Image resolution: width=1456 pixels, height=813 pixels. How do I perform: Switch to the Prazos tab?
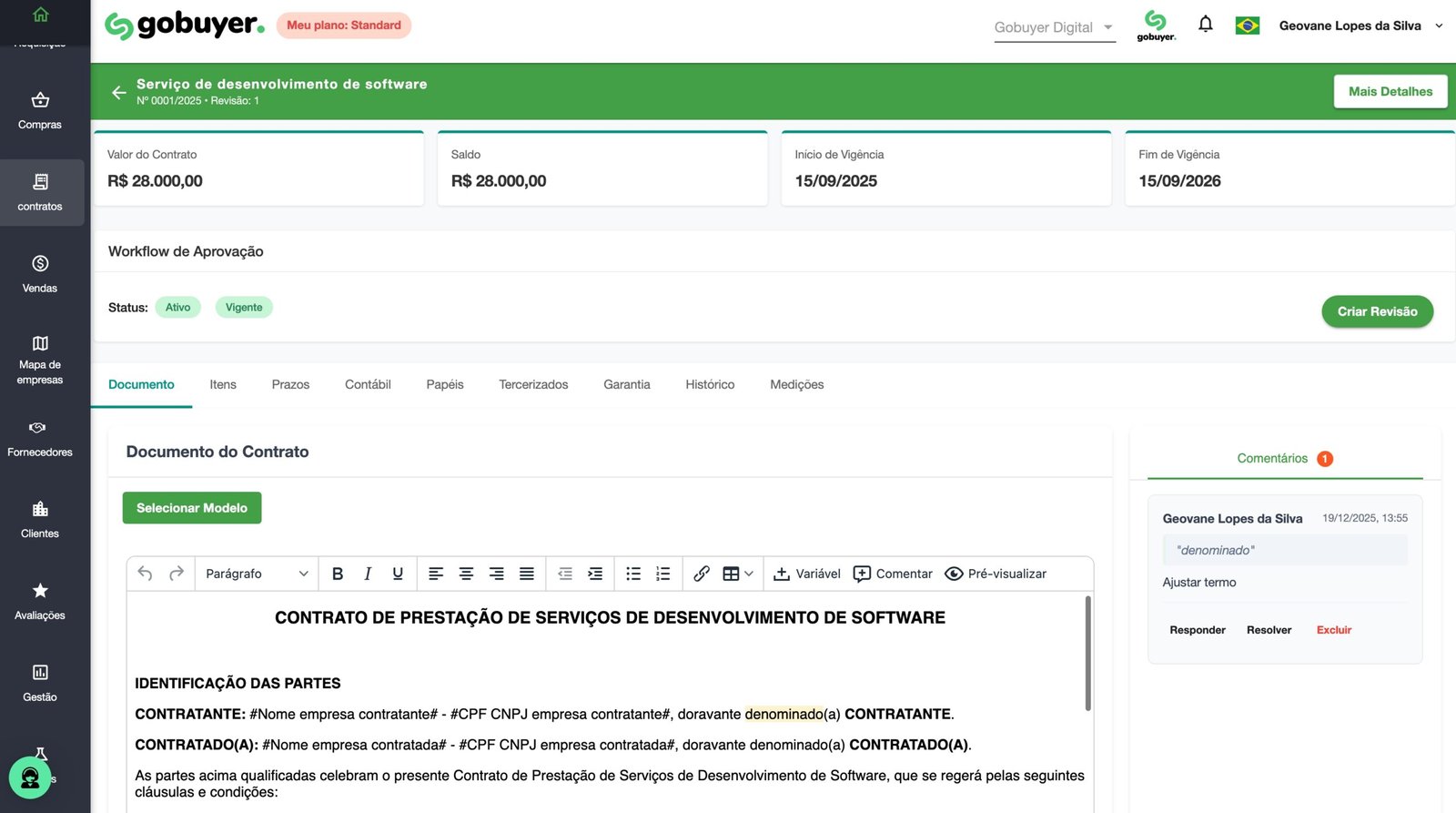click(290, 384)
